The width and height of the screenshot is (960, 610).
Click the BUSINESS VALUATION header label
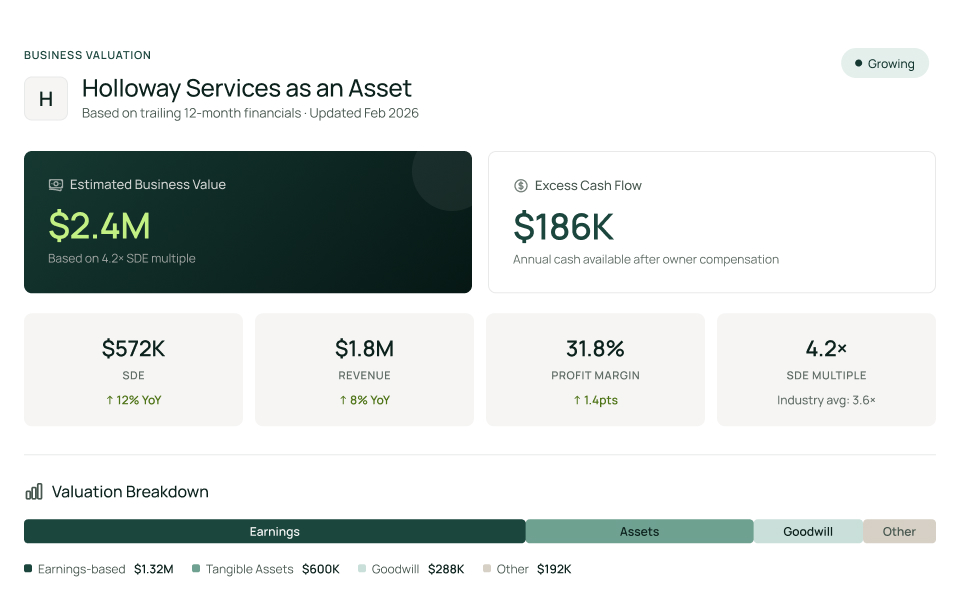point(88,55)
